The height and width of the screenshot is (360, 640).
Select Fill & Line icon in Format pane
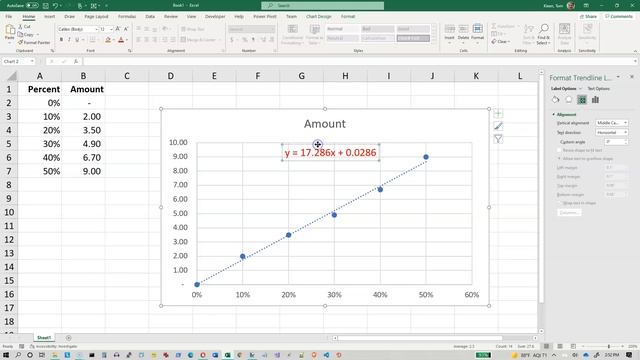tap(555, 100)
